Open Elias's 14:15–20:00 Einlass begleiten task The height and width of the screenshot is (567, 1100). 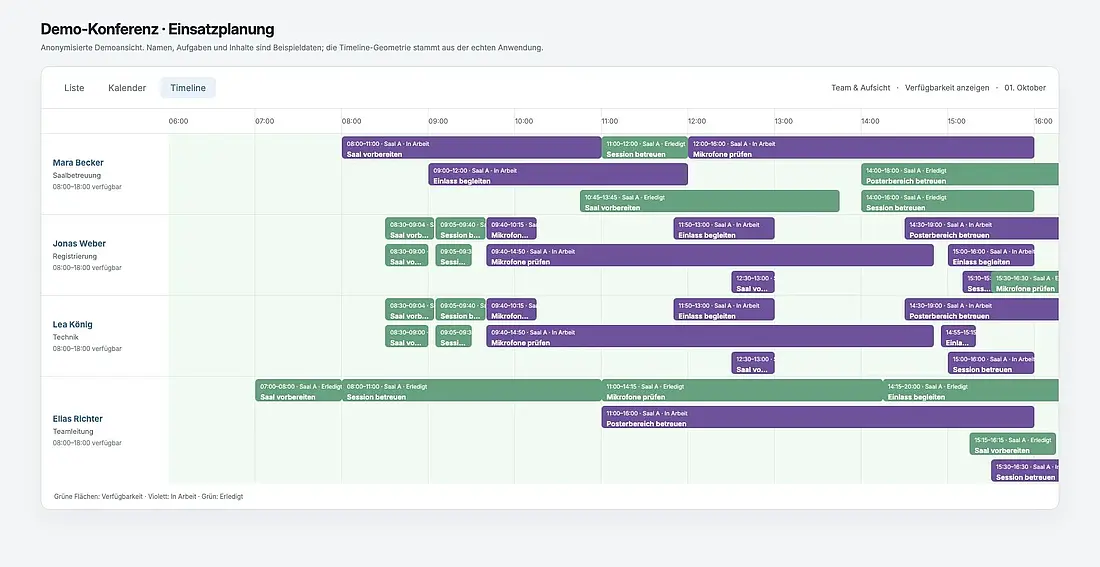971,390
